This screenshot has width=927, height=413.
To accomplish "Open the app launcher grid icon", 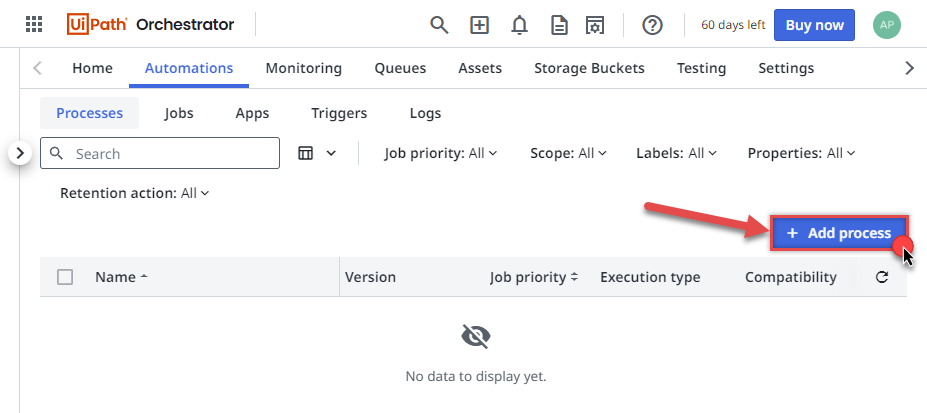I will [34, 25].
